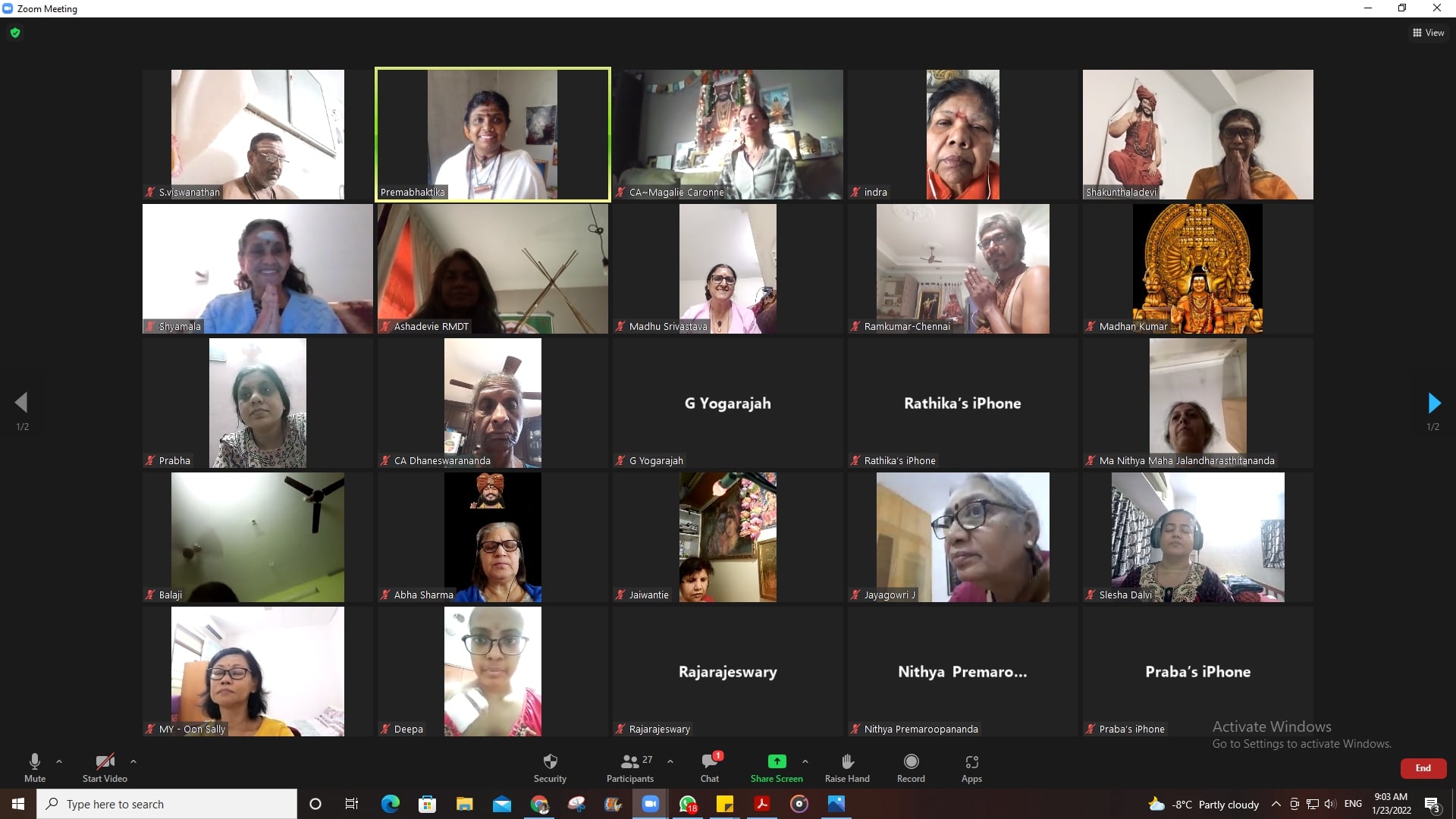The height and width of the screenshot is (819, 1456).
Task: Go to next gallery page with the right arrow
Action: click(x=1433, y=403)
